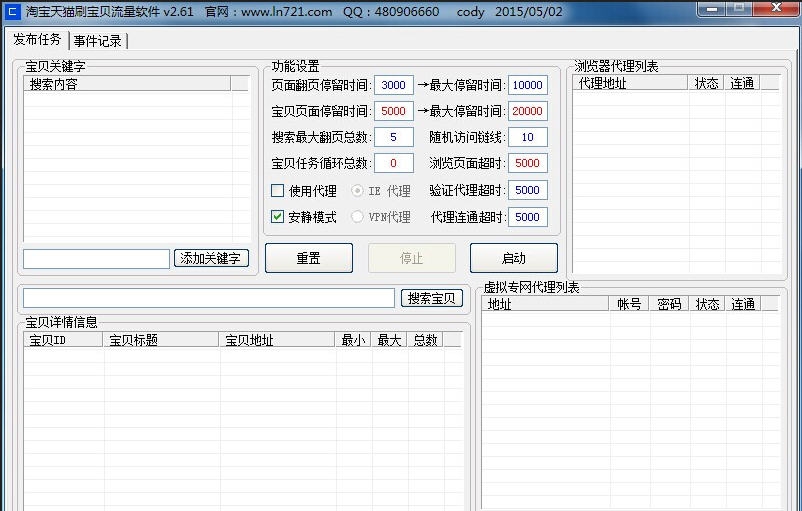
Task: Click 连通 header in 浏览器代理列表
Action: click(742, 83)
